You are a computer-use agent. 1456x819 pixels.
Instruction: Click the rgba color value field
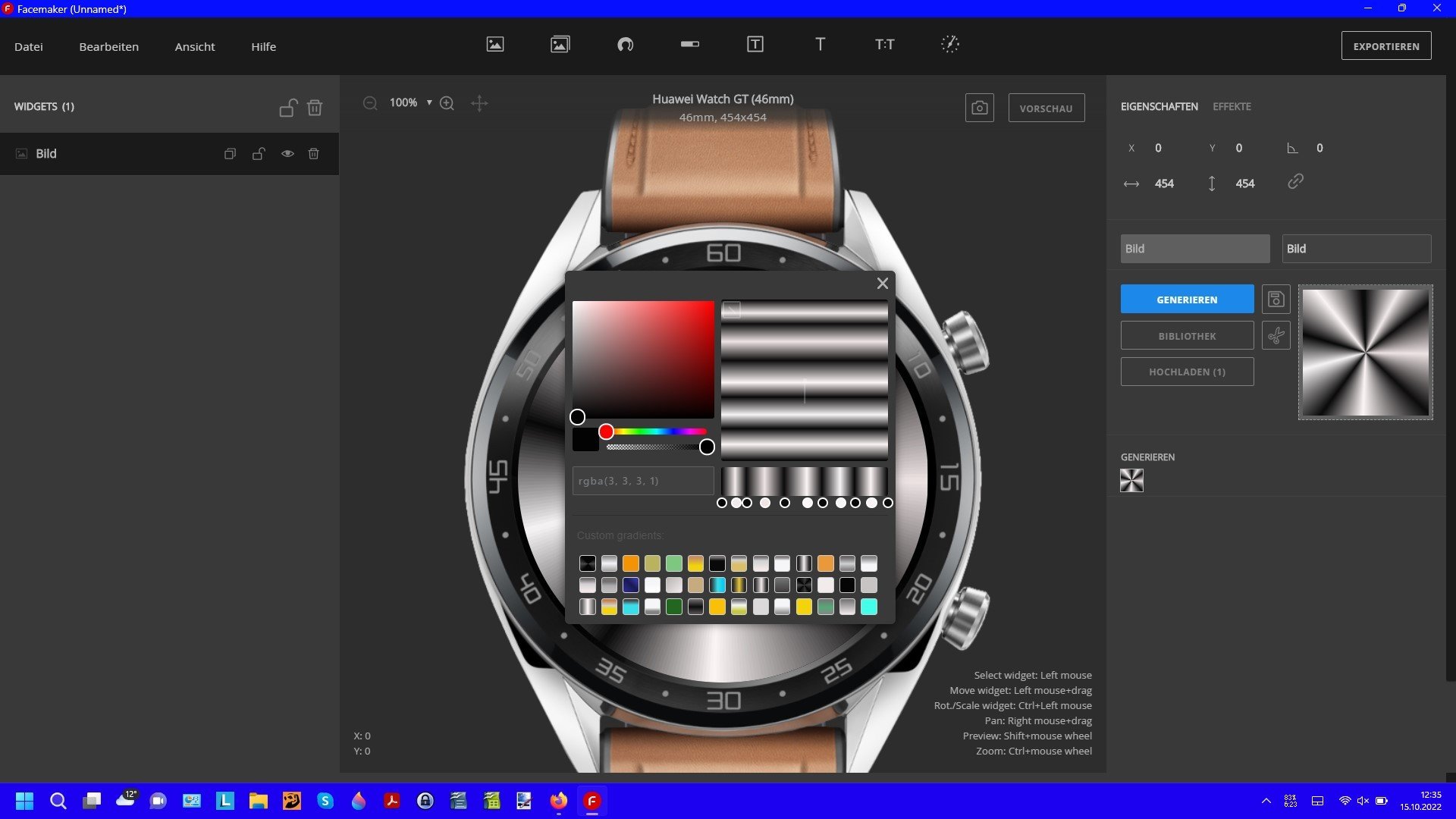pos(642,481)
